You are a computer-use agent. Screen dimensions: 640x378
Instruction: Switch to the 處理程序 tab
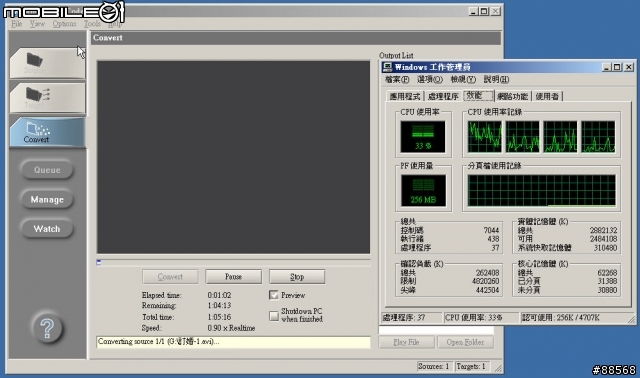pos(443,96)
